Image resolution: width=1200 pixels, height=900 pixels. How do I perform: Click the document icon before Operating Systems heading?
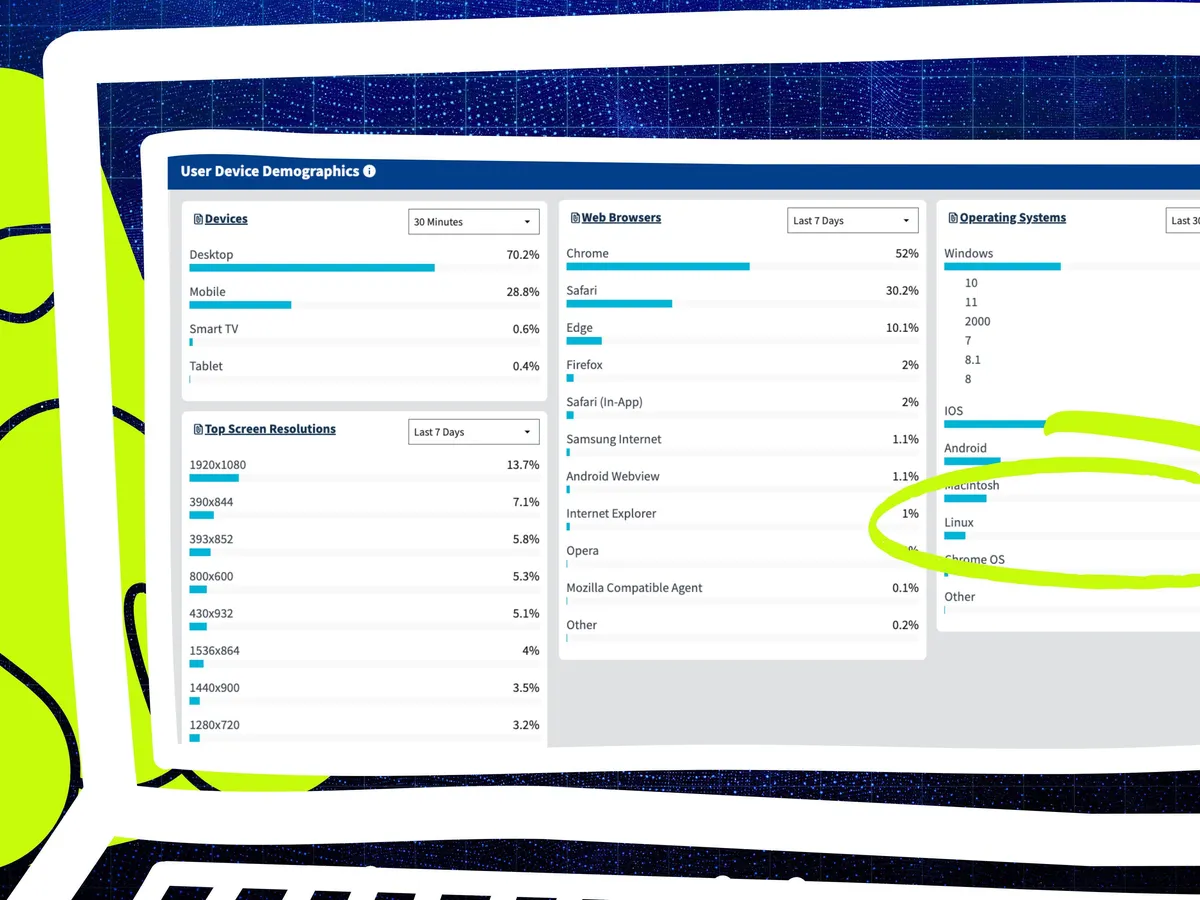click(x=953, y=218)
